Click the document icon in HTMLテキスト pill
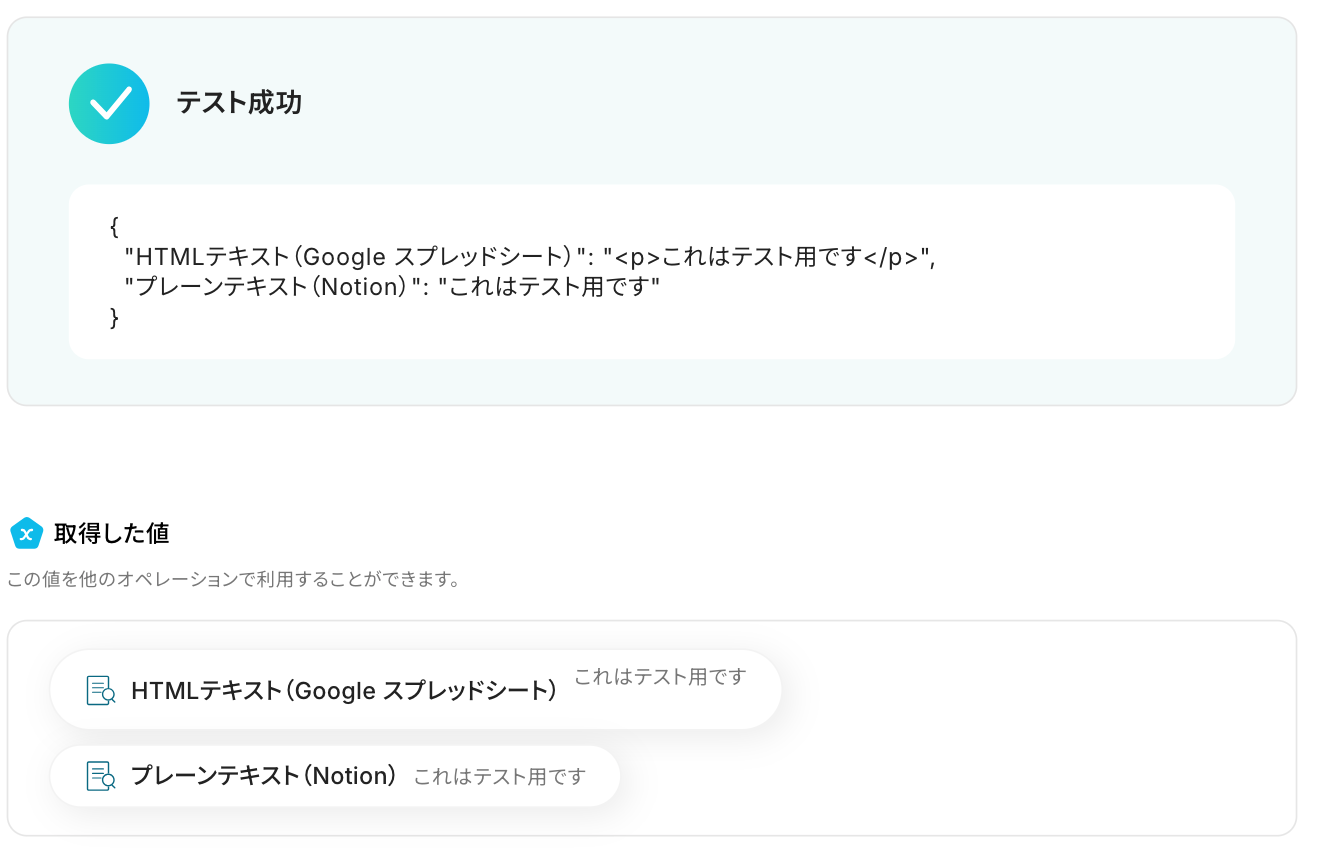 pyautogui.click(x=101, y=691)
